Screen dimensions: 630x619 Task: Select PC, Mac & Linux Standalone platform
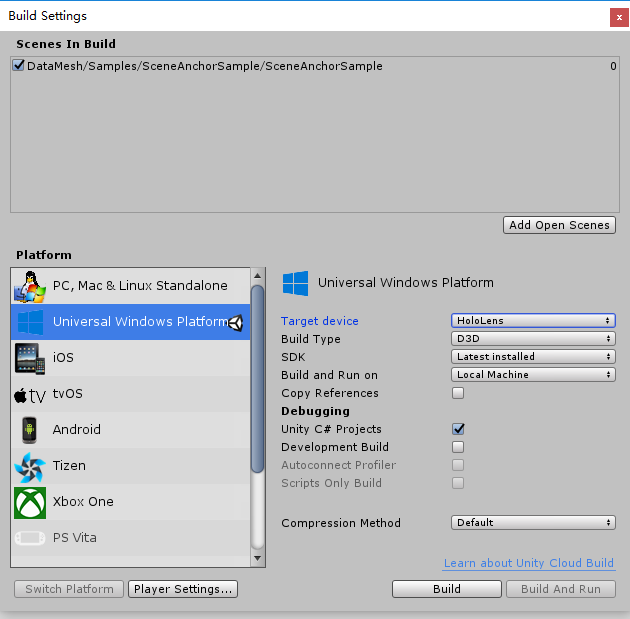[130, 286]
